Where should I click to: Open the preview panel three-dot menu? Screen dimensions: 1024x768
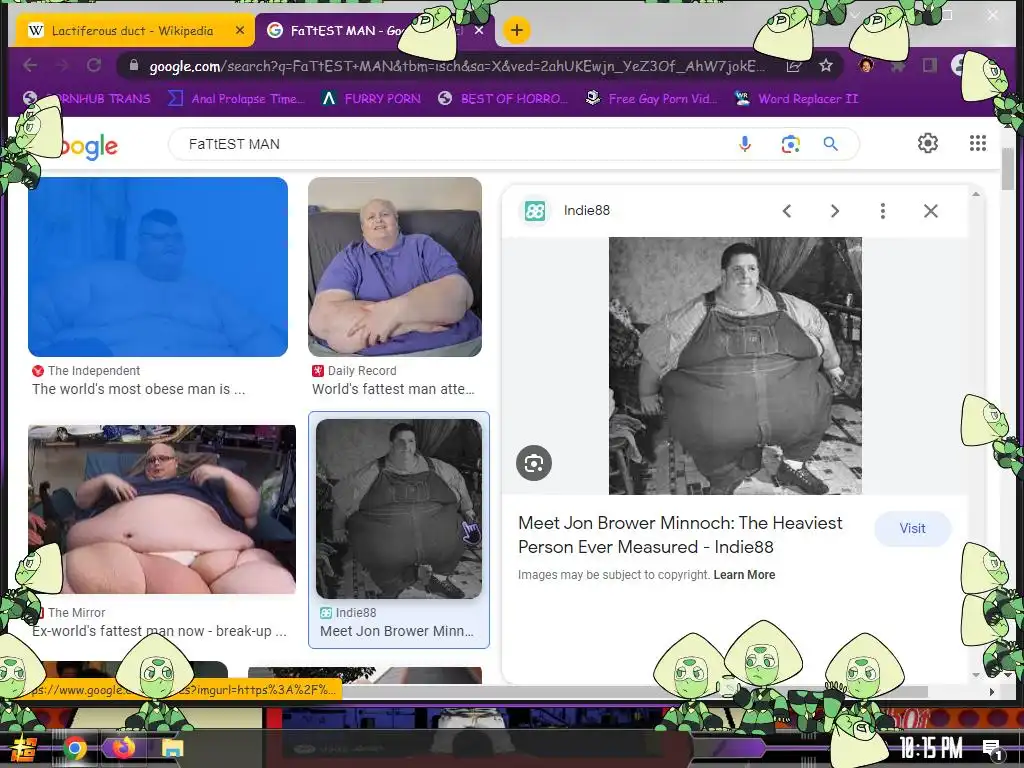click(x=882, y=211)
